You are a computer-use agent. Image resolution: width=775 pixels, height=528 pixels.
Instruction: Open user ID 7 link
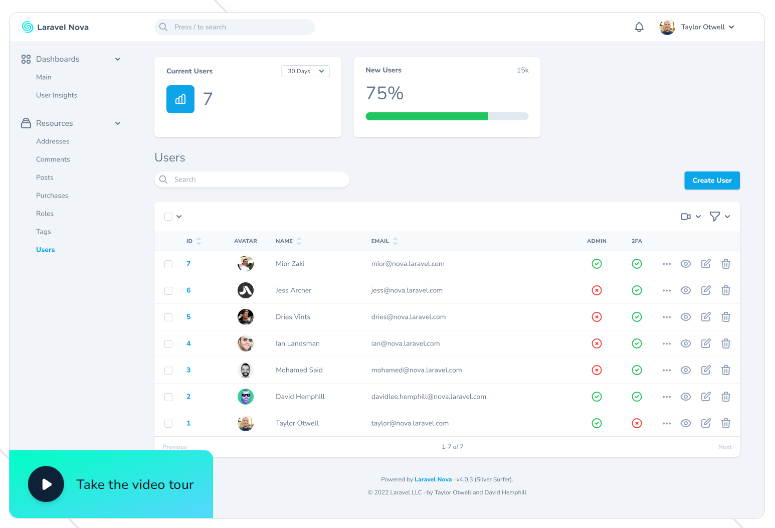tap(188, 264)
